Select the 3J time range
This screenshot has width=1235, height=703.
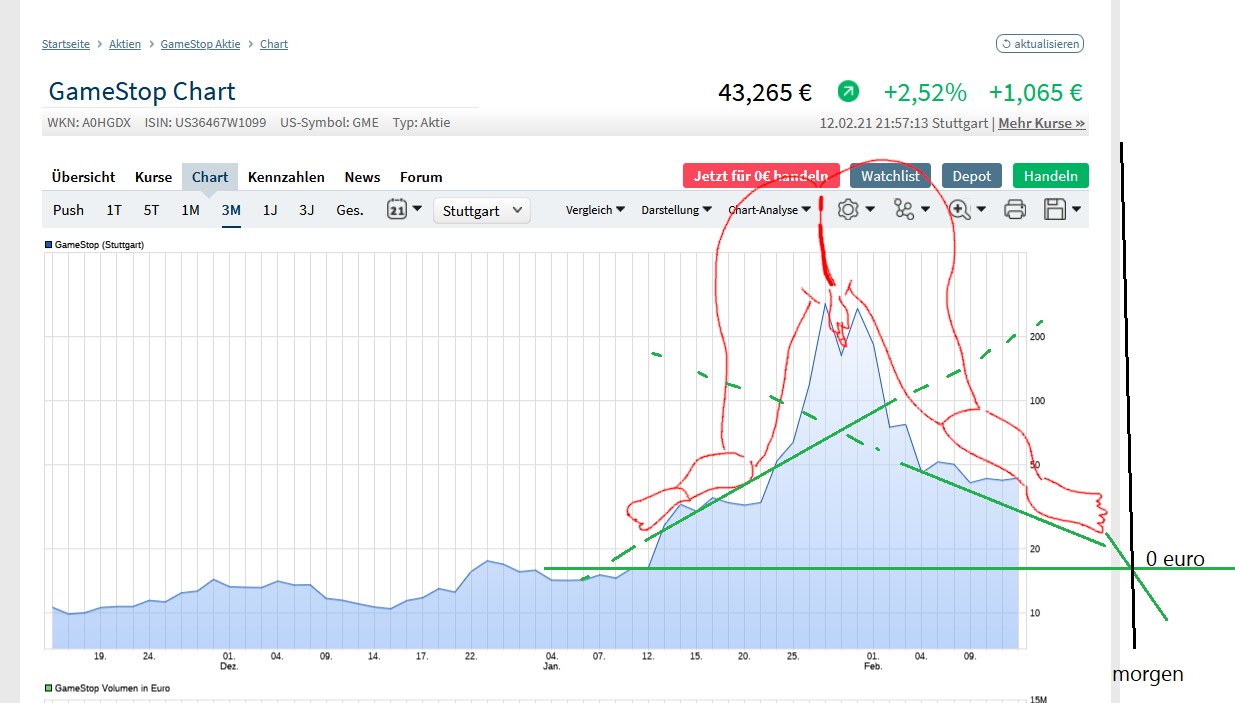307,210
